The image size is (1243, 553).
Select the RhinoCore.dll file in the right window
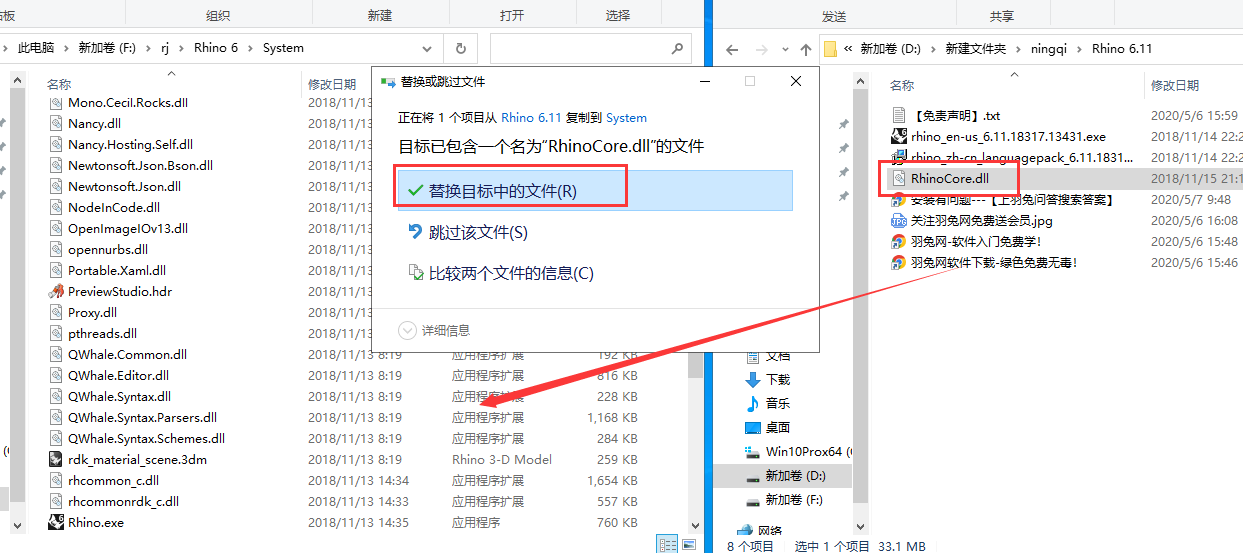(x=949, y=178)
